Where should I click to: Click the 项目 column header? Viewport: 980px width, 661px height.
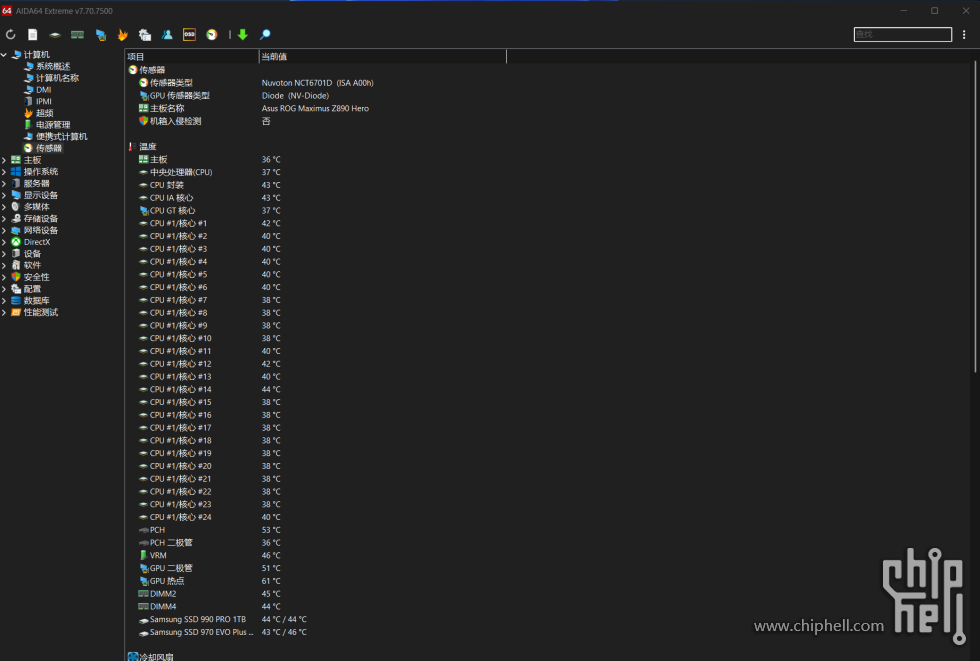coord(192,56)
